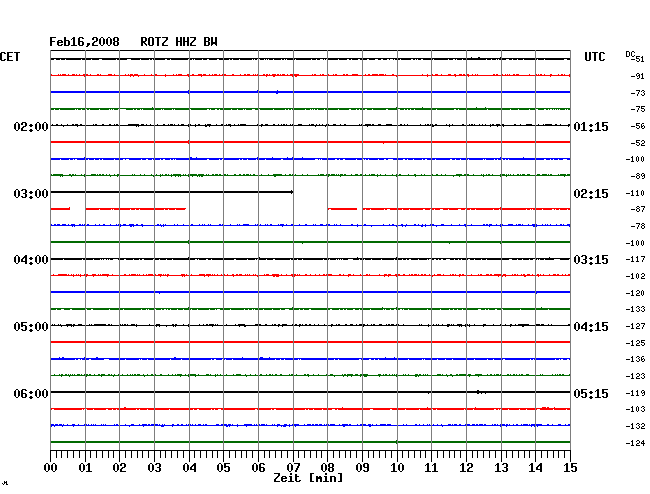The height and width of the screenshot is (494, 650).
Task: Click DC offset value -117
Action: tap(635, 259)
